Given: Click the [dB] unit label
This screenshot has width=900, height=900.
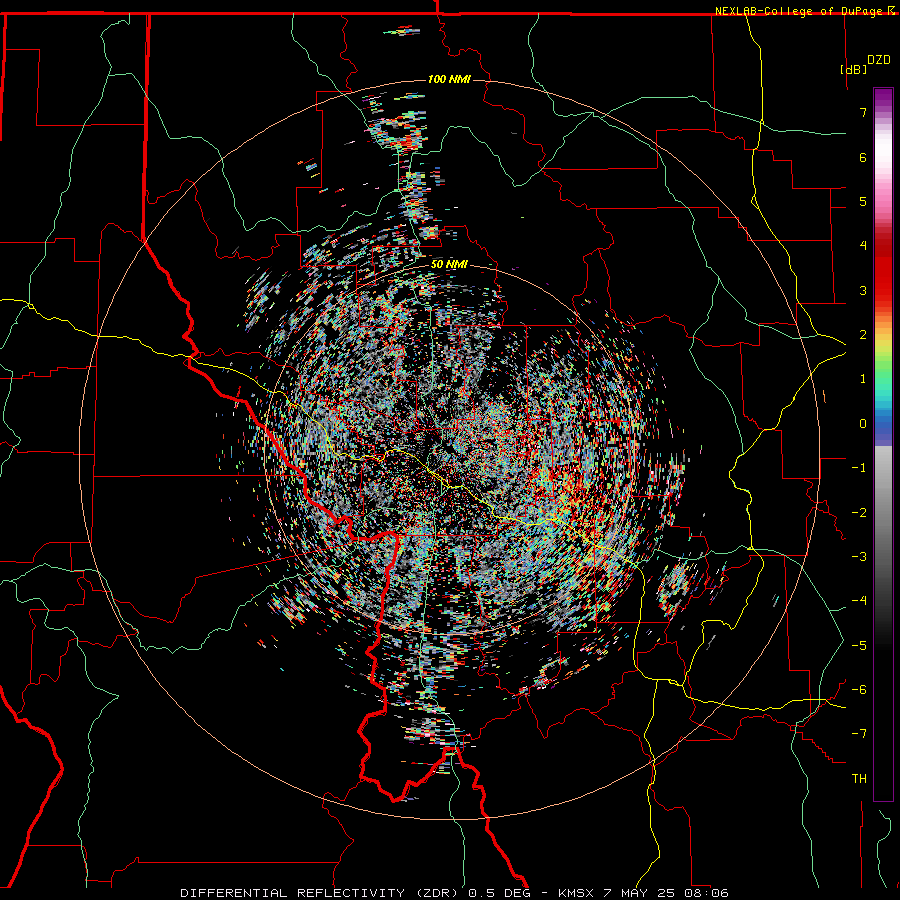Looking at the screenshot, I should point(854,69).
